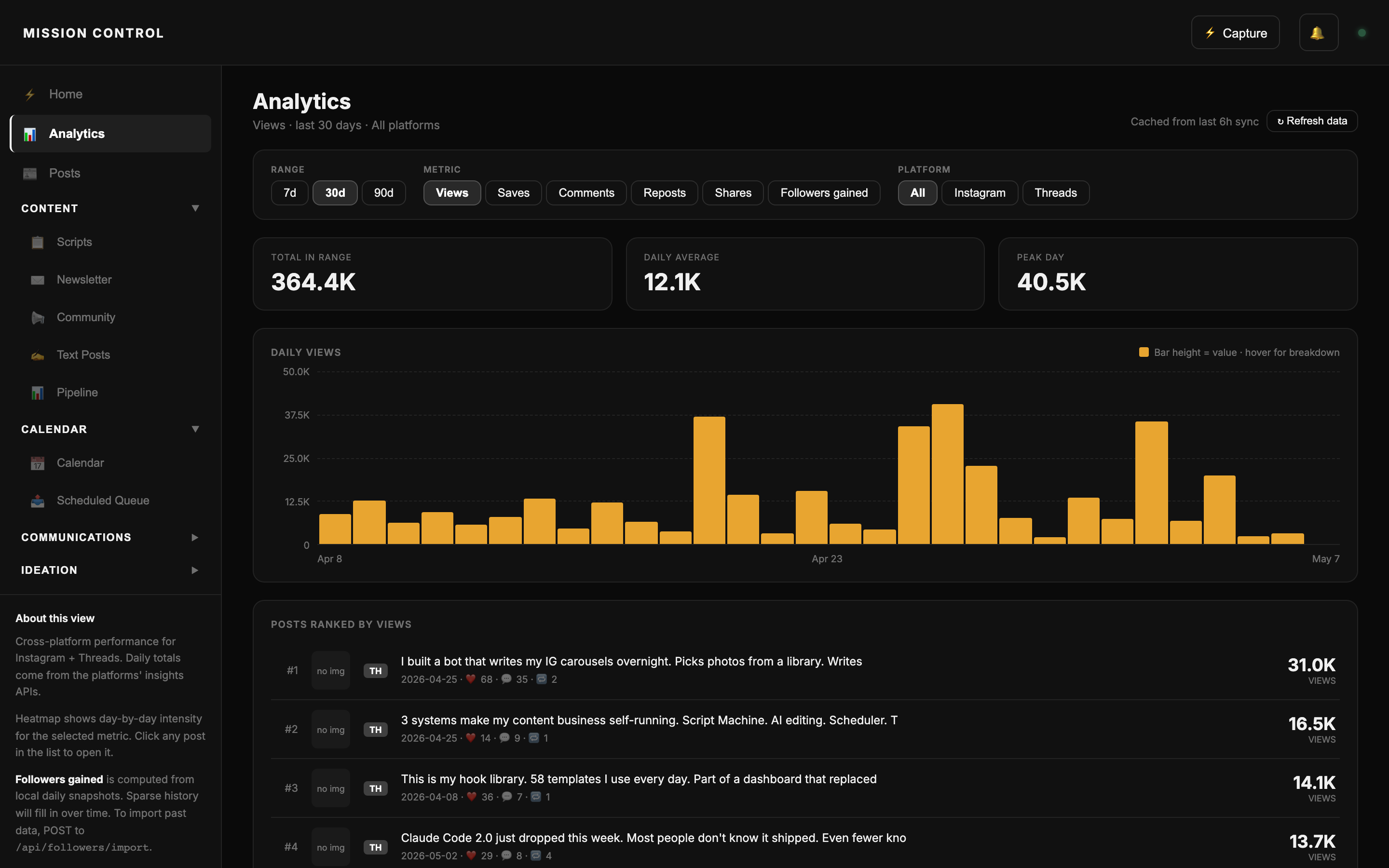Click the heart icon on post #2

(471, 738)
